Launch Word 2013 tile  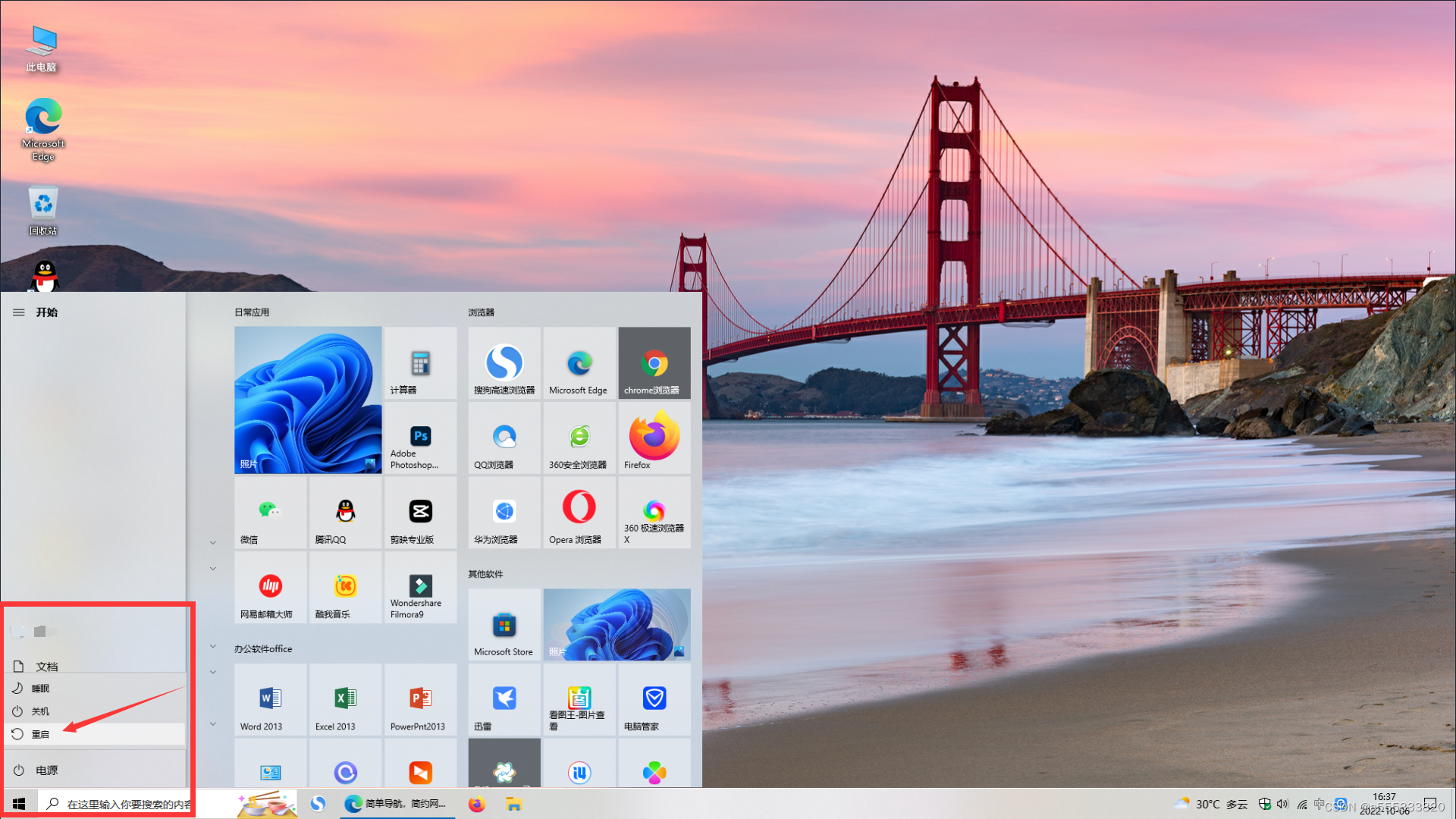(x=270, y=699)
